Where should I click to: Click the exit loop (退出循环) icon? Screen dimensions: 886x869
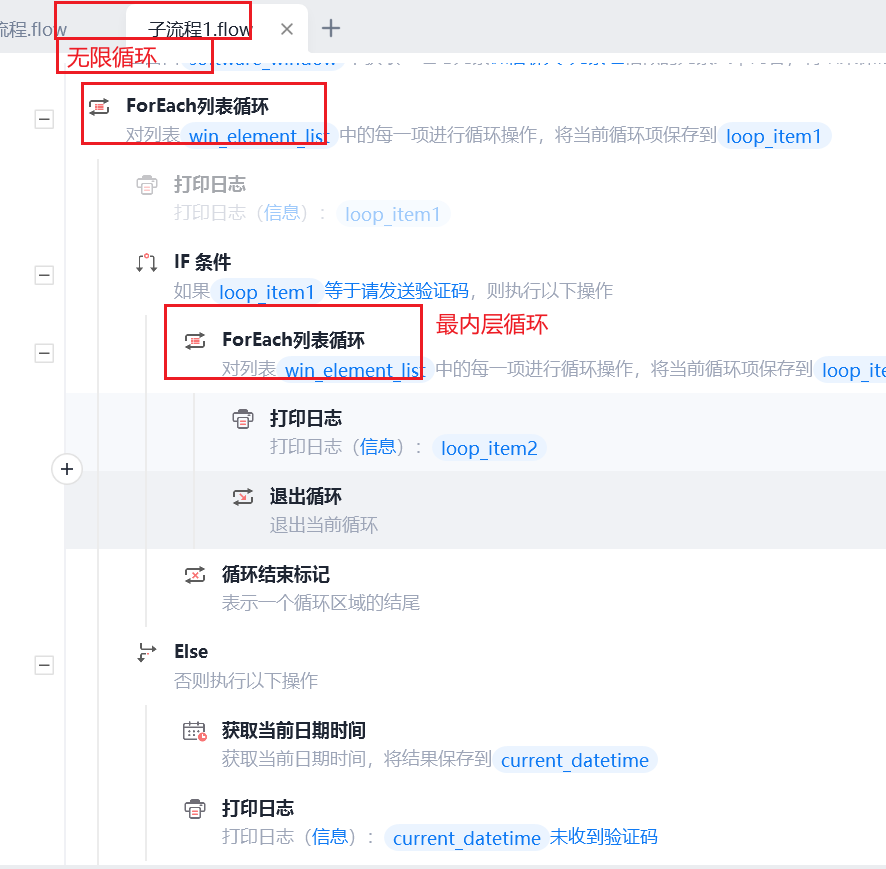click(243, 497)
